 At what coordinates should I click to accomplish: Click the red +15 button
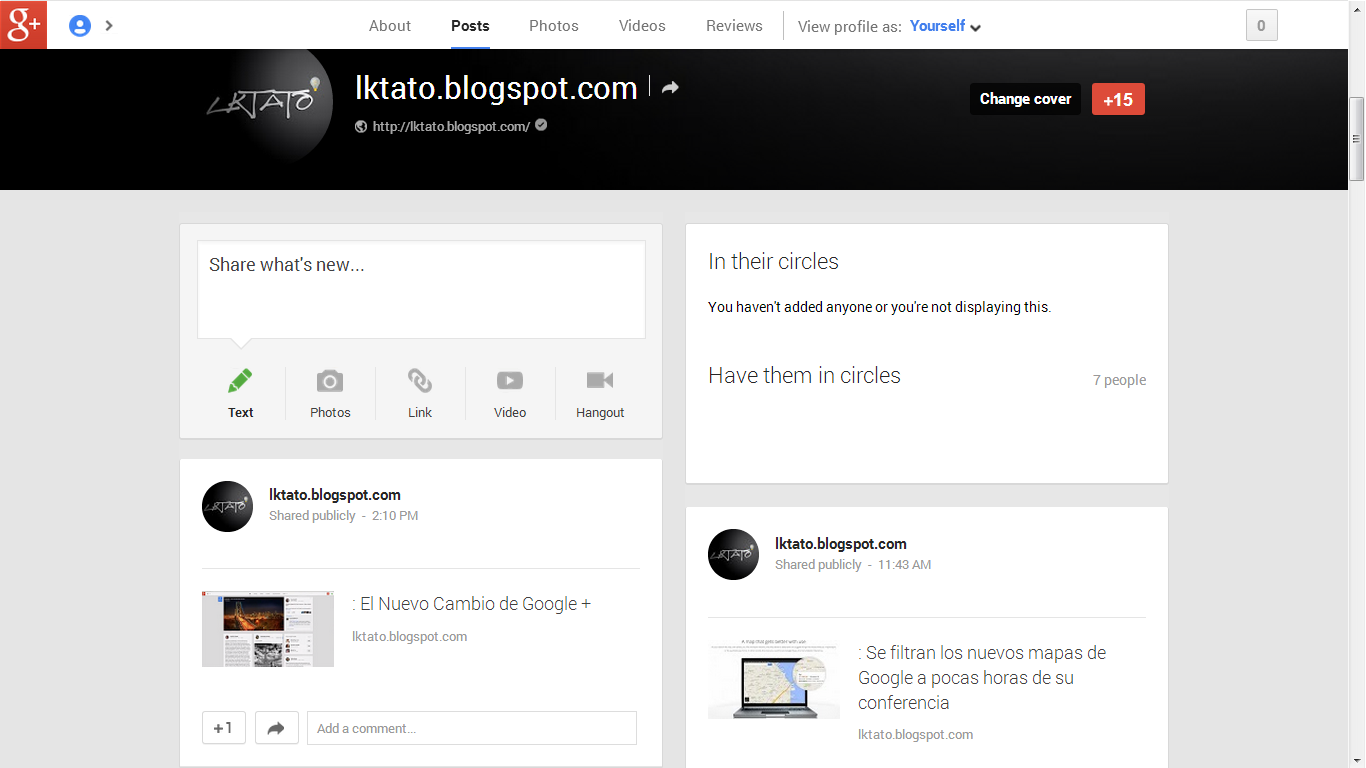[x=1118, y=99]
